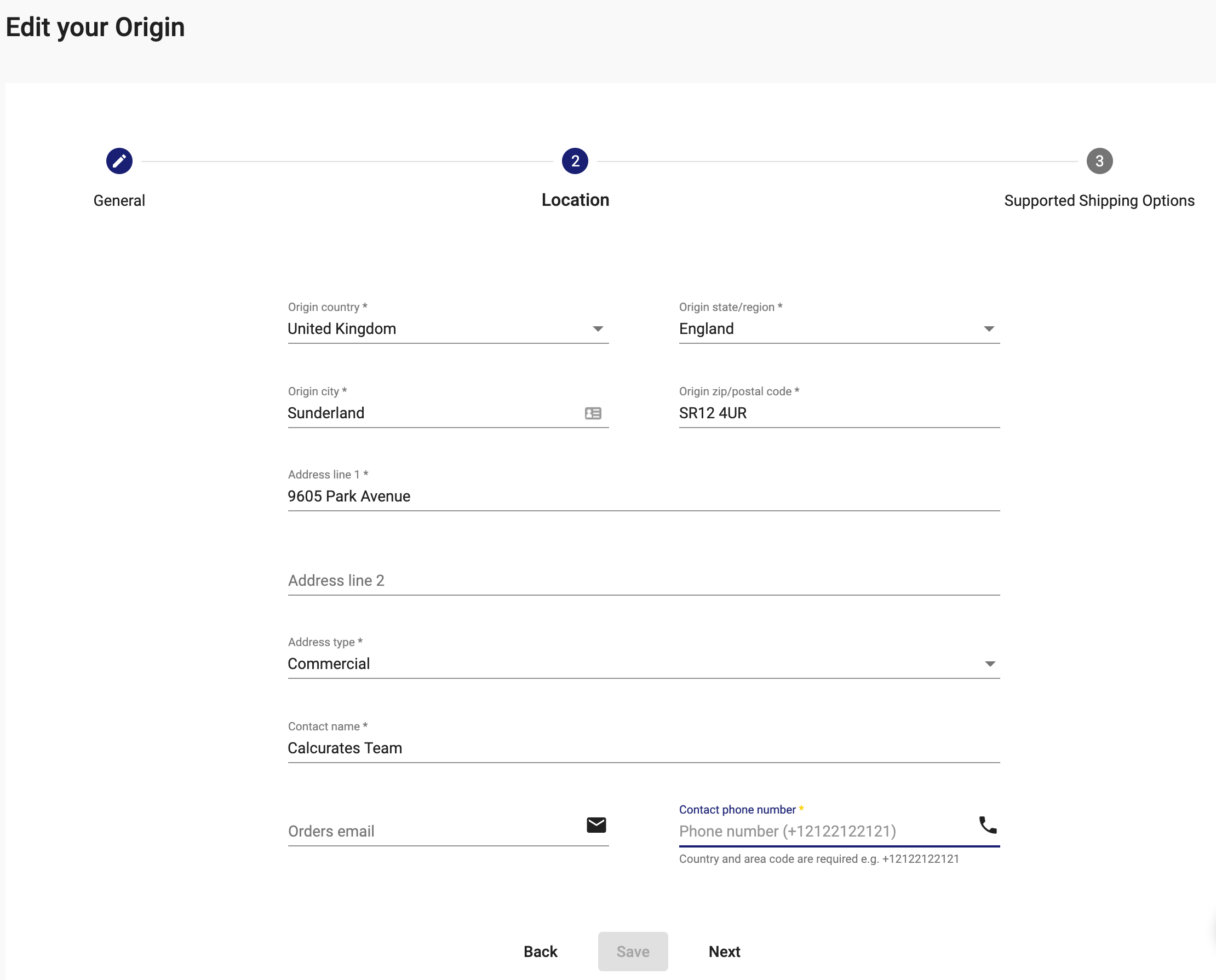
Task: Click the Edit your Origin heading
Action: [95, 27]
